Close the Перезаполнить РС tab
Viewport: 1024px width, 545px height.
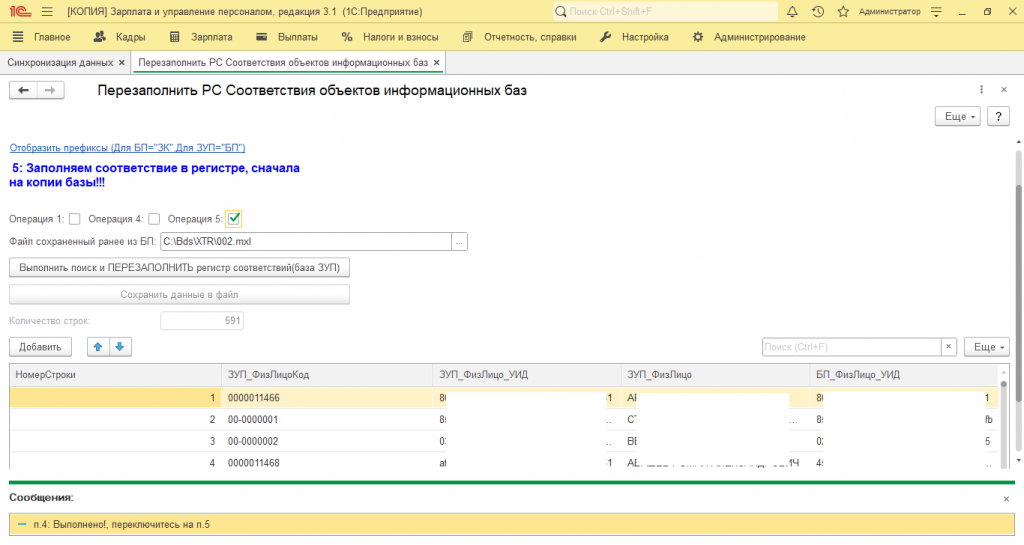click(437, 63)
